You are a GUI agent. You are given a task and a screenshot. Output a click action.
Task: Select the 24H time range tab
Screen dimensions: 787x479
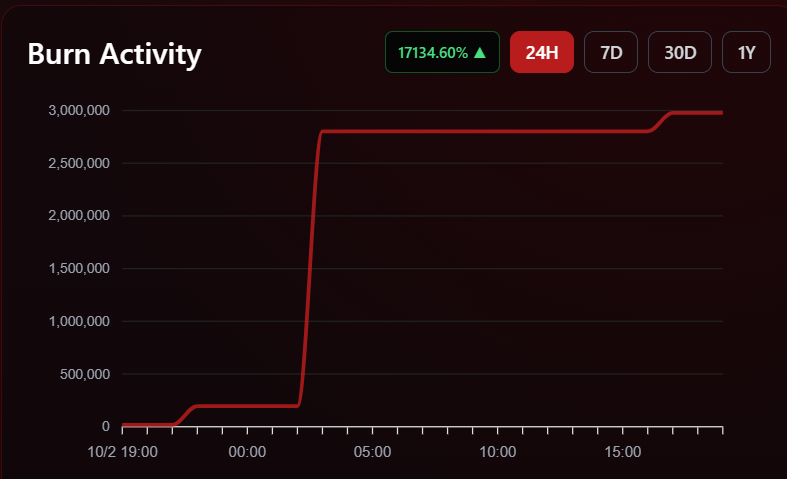(x=542, y=52)
